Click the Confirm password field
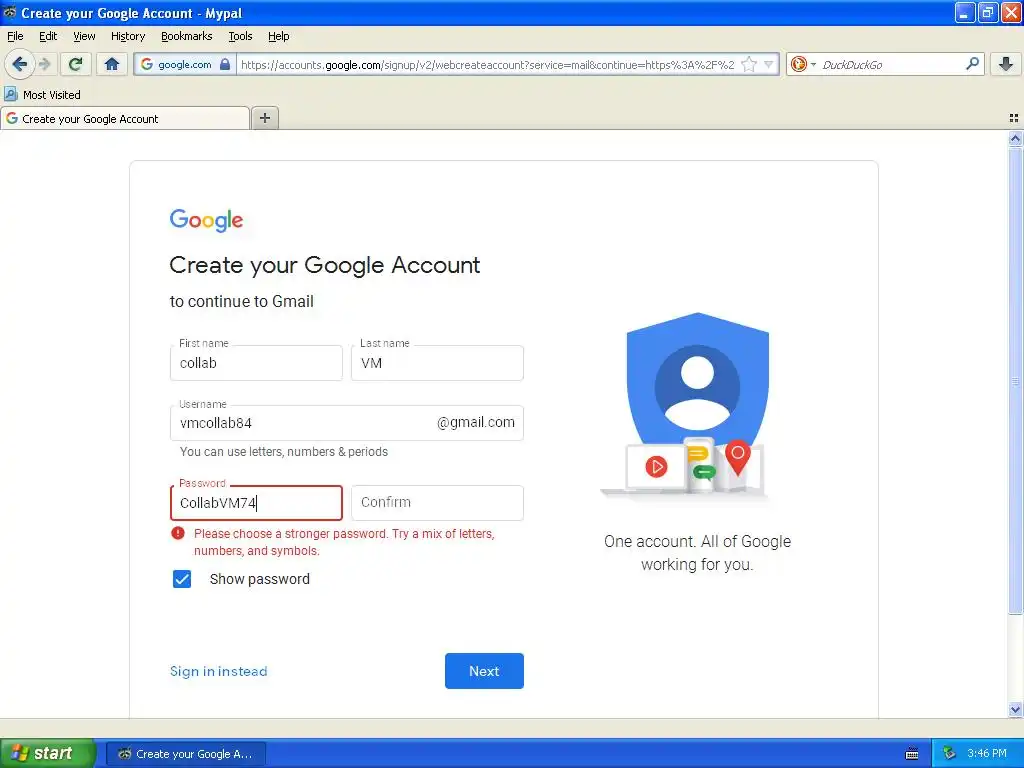1024x768 pixels. point(437,503)
